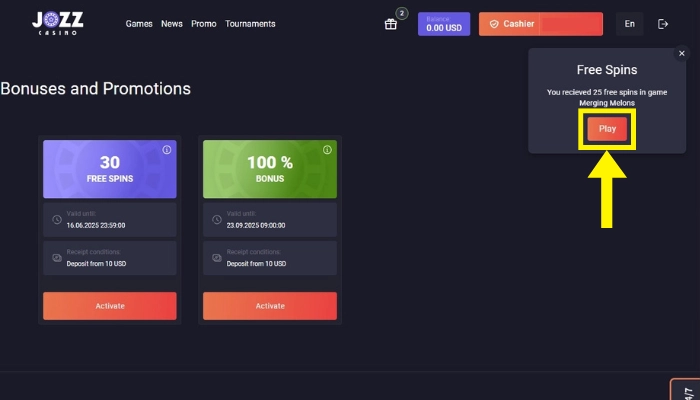Open the En language selector
The width and height of the screenshot is (700, 400).
[x=629, y=24]
